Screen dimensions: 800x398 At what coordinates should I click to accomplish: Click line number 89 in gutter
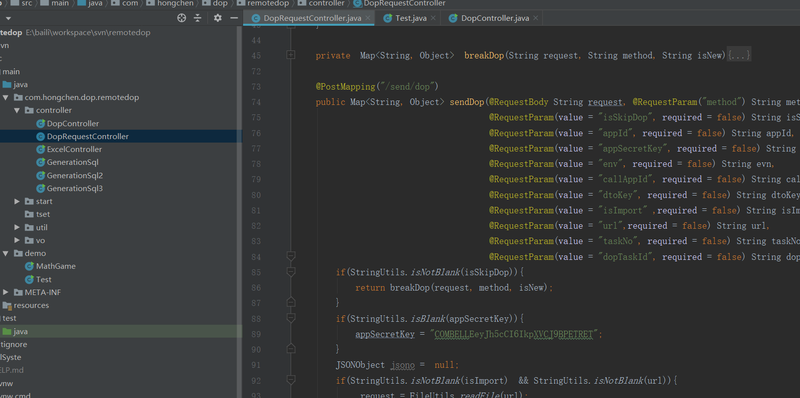click(256, 334)
